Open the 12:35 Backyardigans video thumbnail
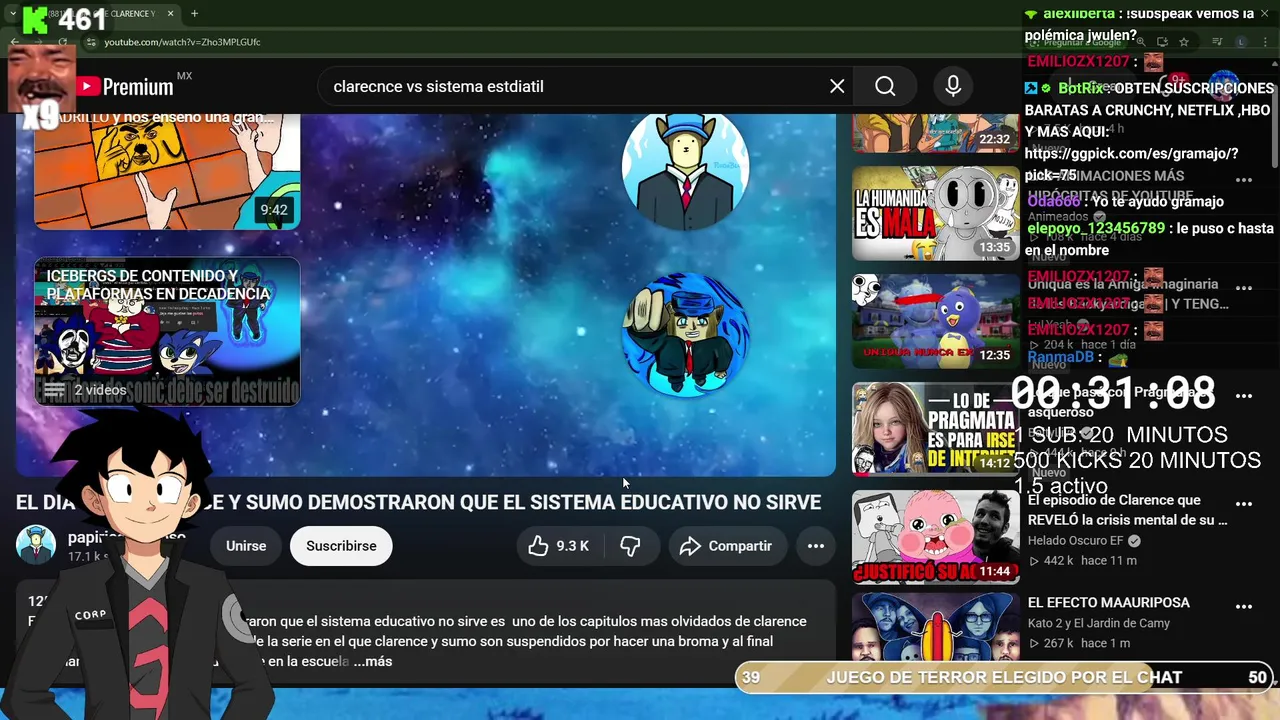This screenshot has height=720, width=1280. 935,321
